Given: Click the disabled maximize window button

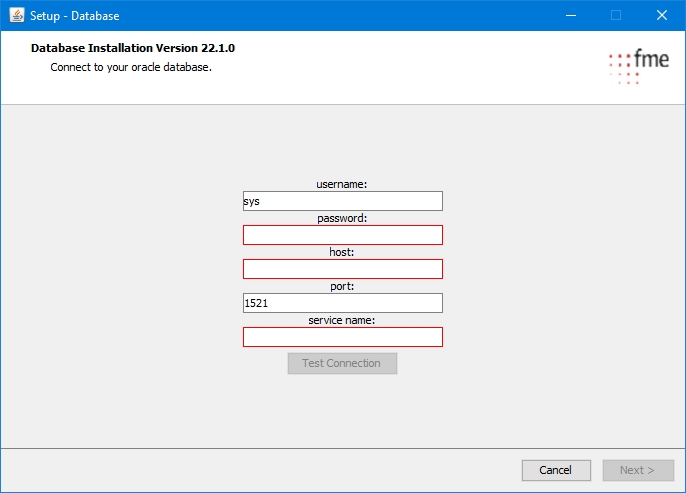Looking at the screenshot, I should coord(616,15).
